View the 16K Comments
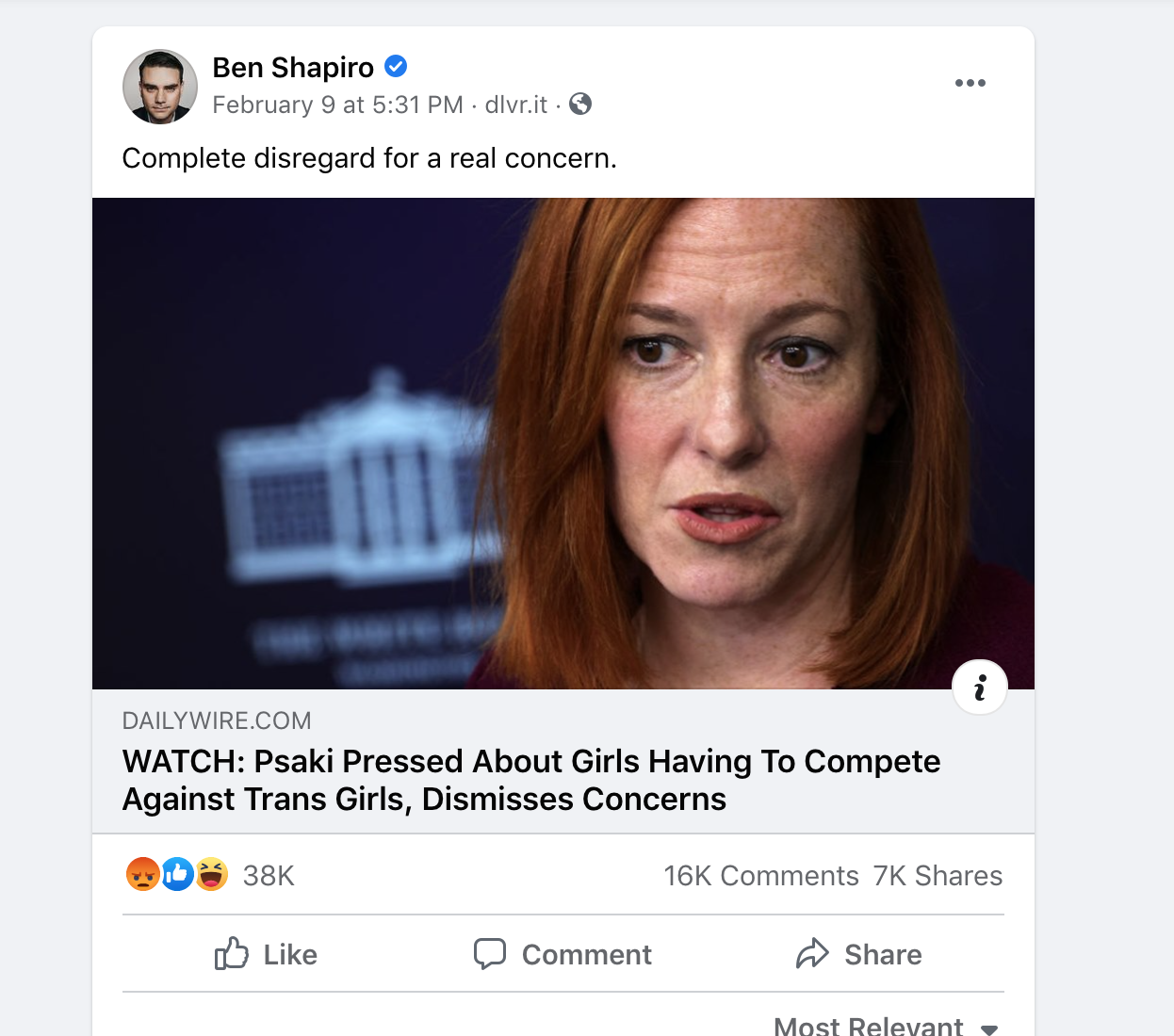This screenshot has width=1174, height=1036. tap(760, 876)
